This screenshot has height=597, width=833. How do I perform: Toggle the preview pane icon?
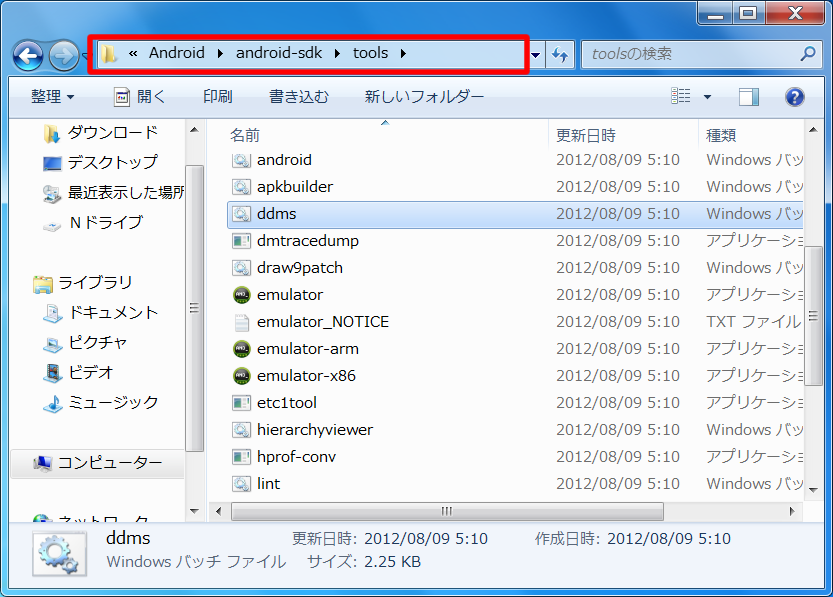(x=749, y=97)
